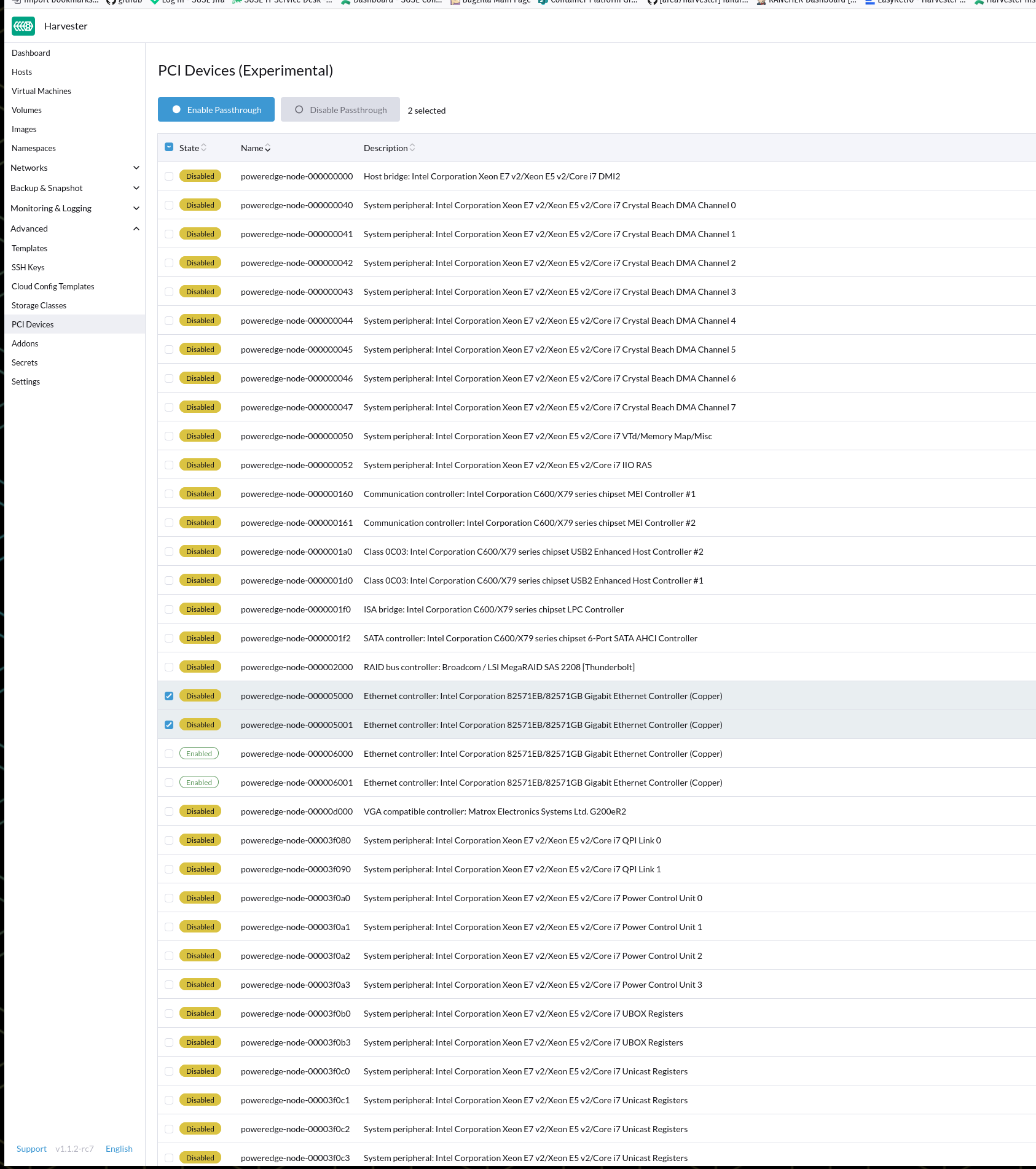This screenshot has width=1036, height=1169.
Task: Open the Storage Classes page
Action: [x=39, y=305]
